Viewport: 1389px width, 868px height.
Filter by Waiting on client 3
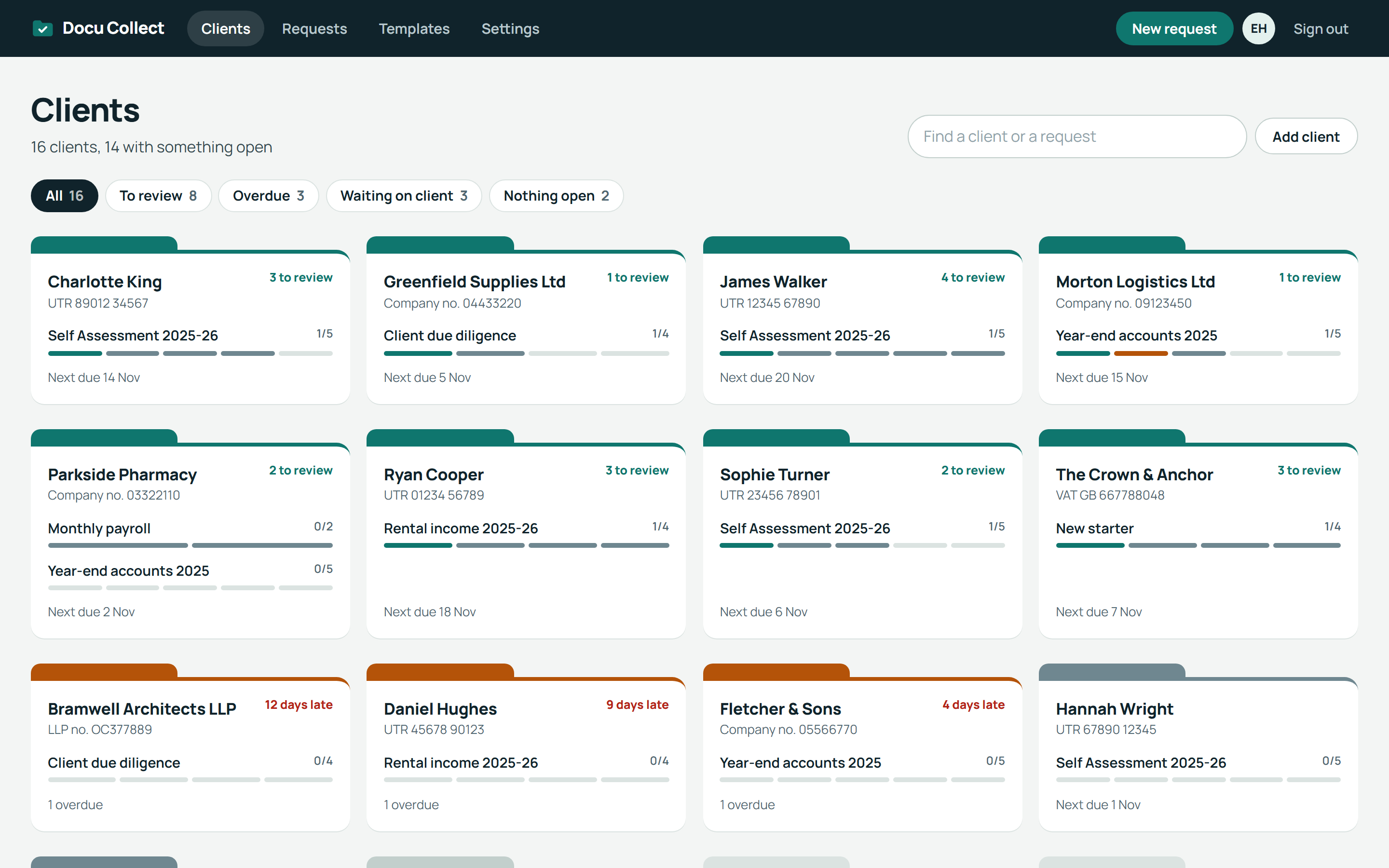coord(404,196)
